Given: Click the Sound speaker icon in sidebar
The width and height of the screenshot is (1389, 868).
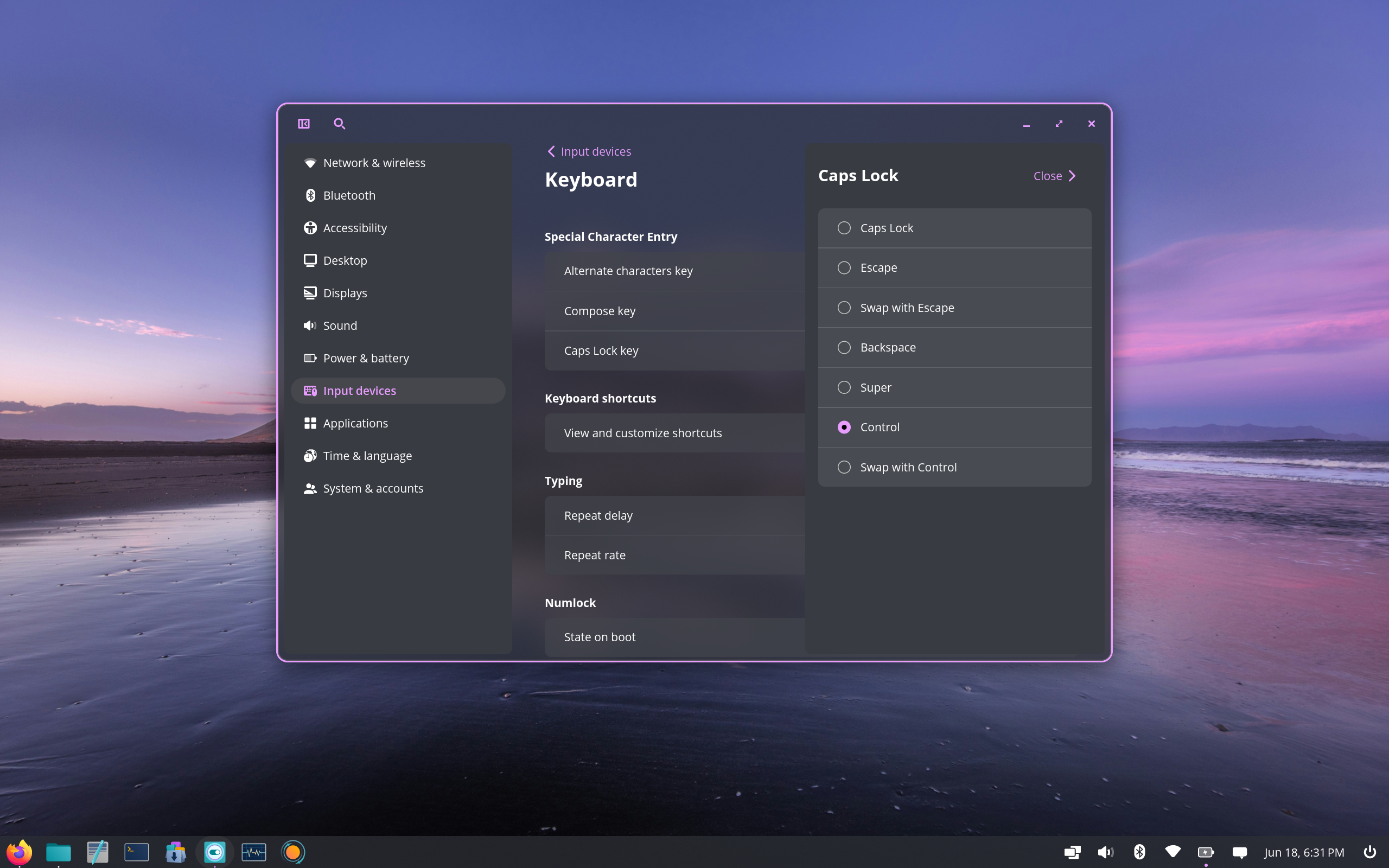Looking at the screenshot, I should point(310,325).
